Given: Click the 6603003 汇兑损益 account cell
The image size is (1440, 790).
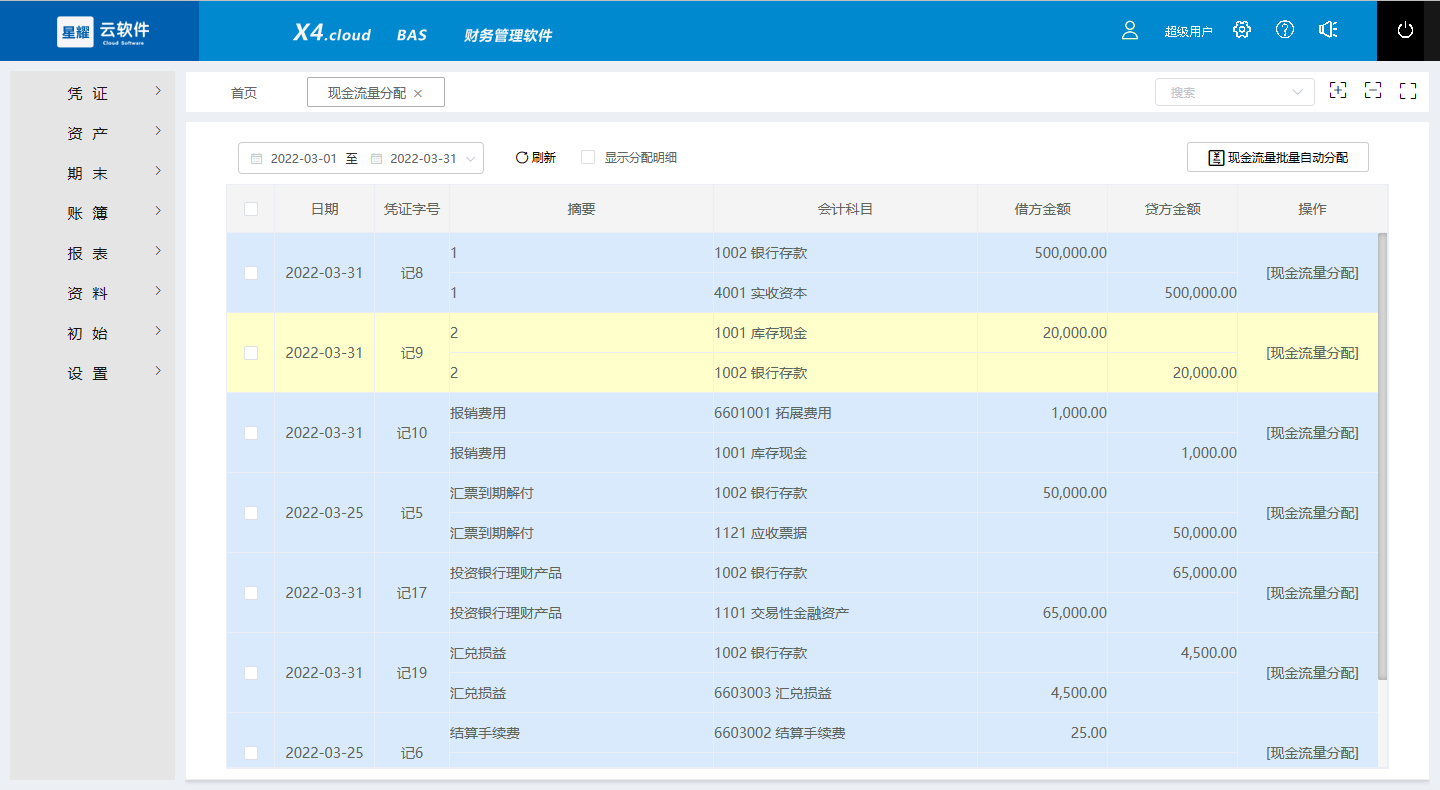Looking at the screenshot, I should pos(845,693).
